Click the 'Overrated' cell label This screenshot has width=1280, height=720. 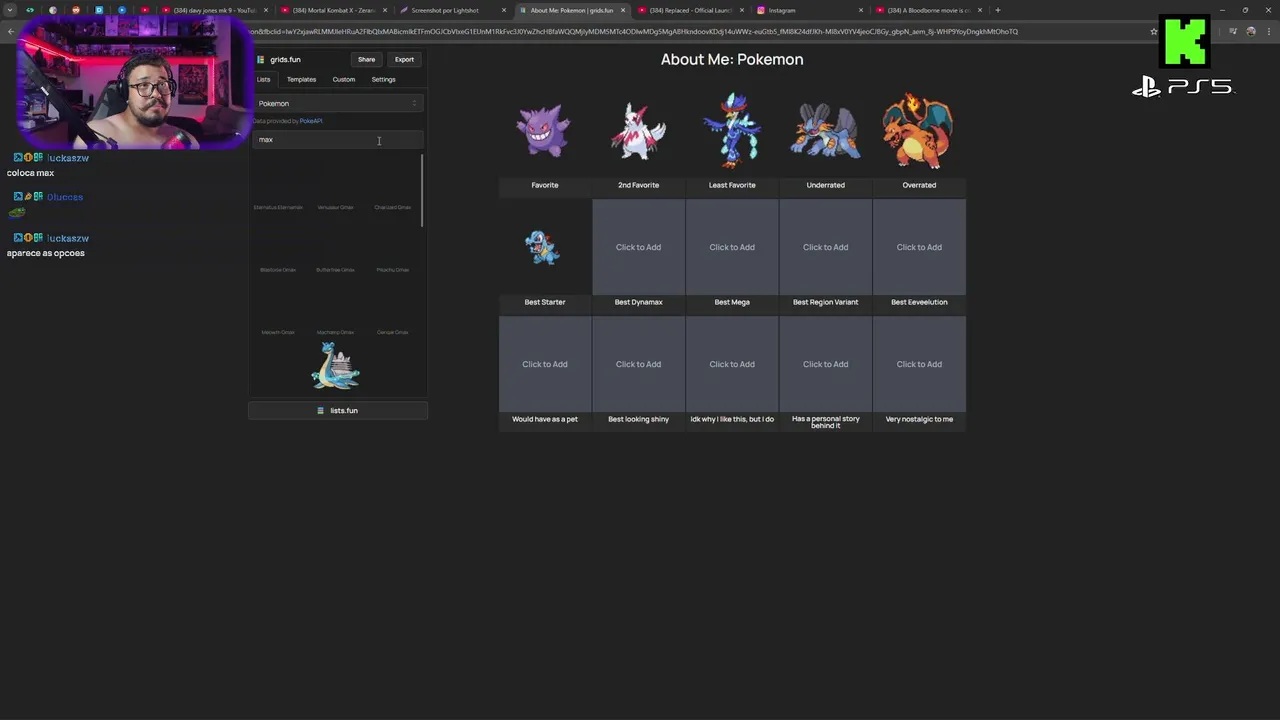point(919,185)
